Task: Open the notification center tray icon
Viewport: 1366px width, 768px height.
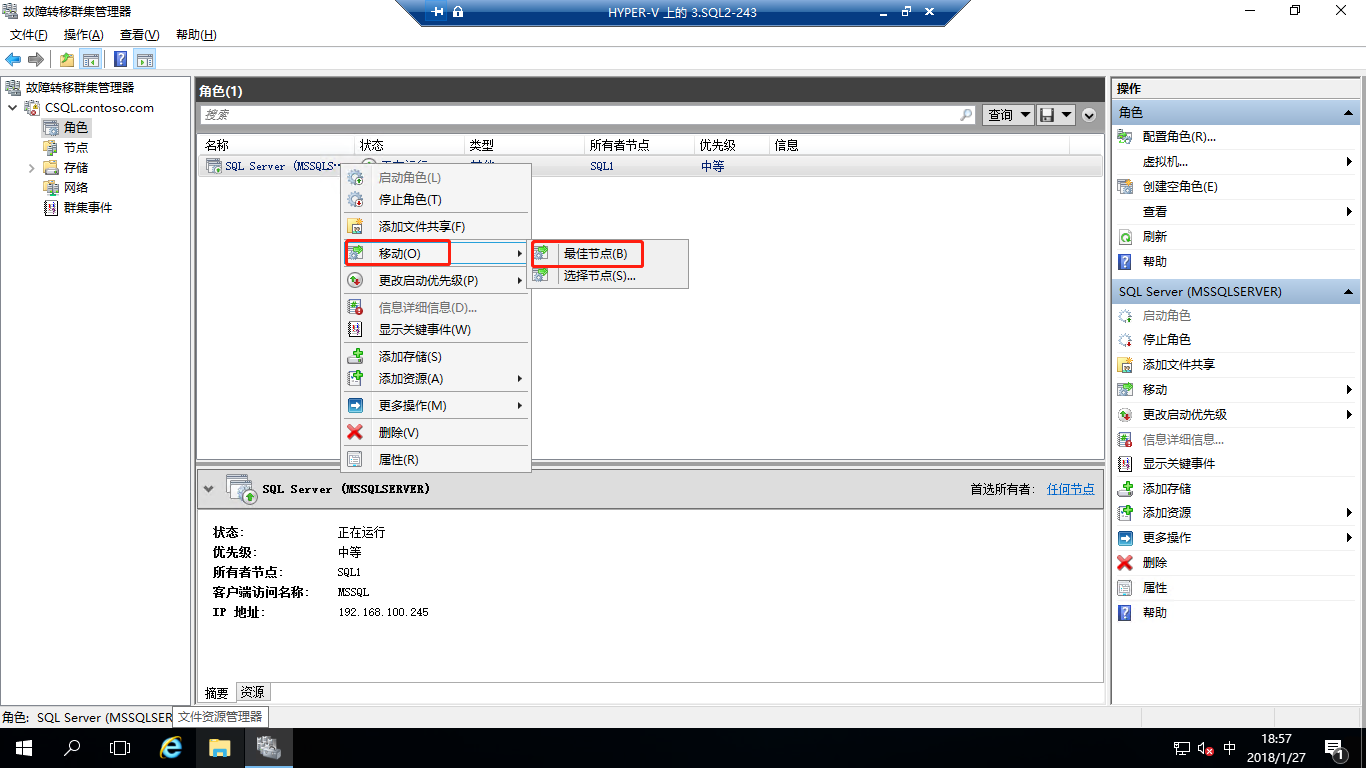Action: 1333,748
